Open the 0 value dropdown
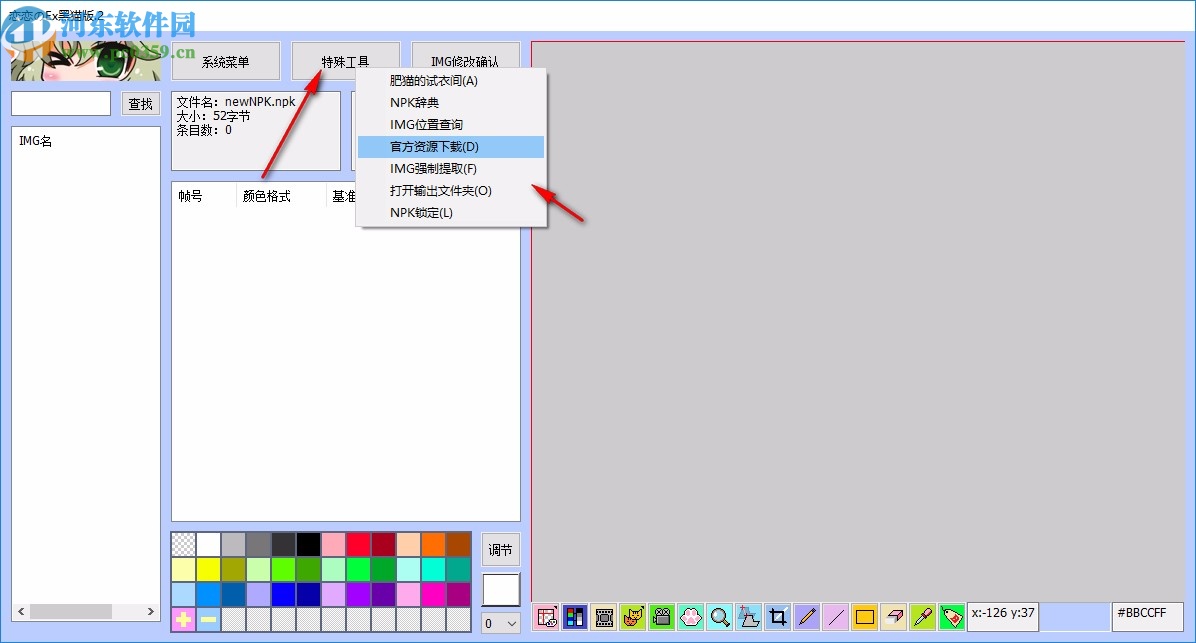This screenshot has width=1196, height=643. 501,623
